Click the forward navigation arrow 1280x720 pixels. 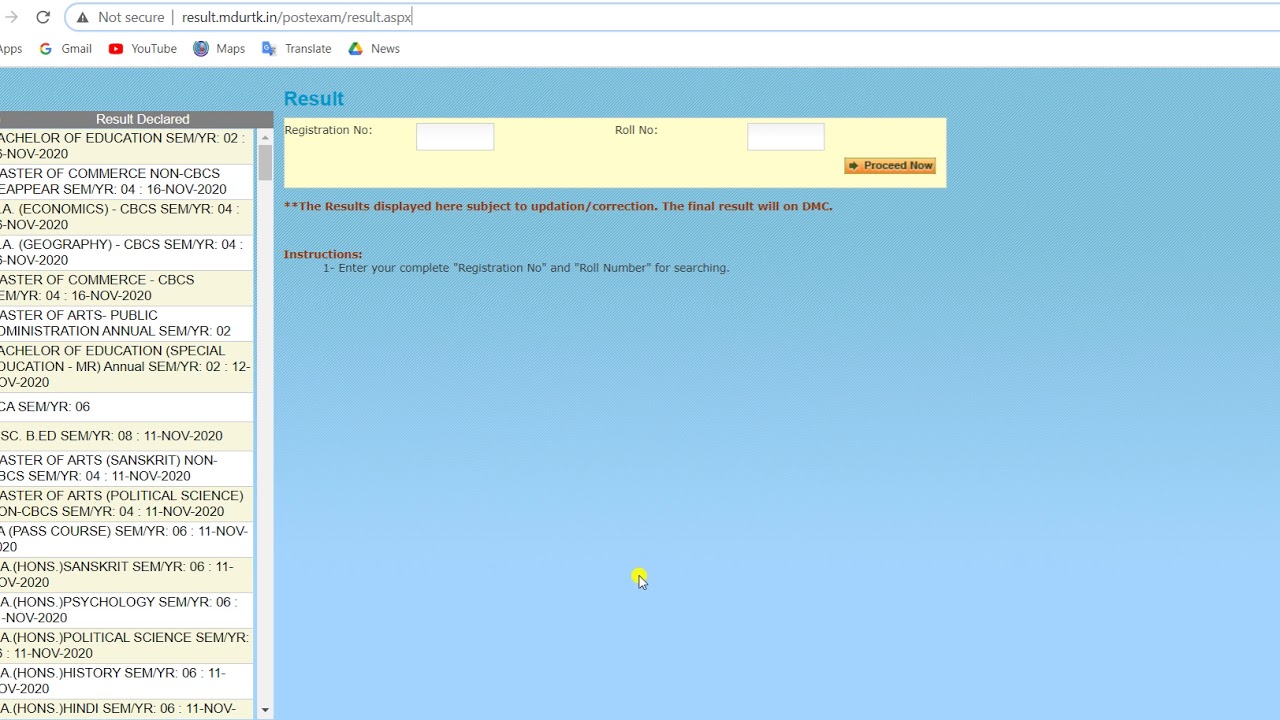(11, 17)
